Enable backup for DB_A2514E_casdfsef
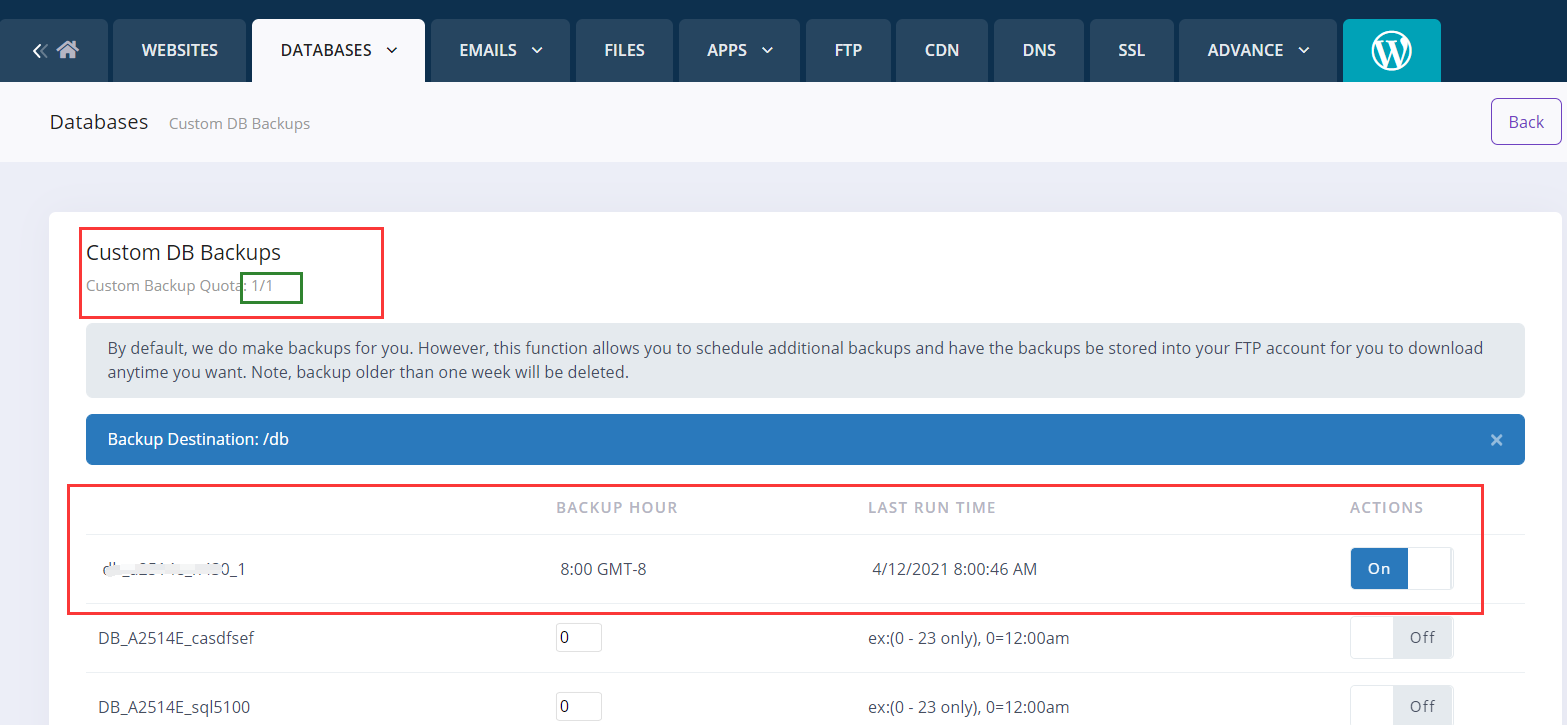1567x725 pixels. 1400,637
